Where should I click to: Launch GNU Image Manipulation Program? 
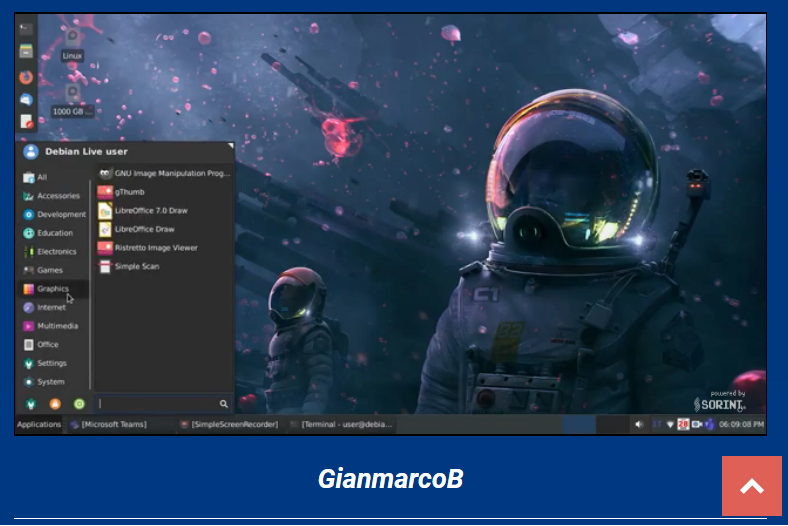(x=164, y=173)
